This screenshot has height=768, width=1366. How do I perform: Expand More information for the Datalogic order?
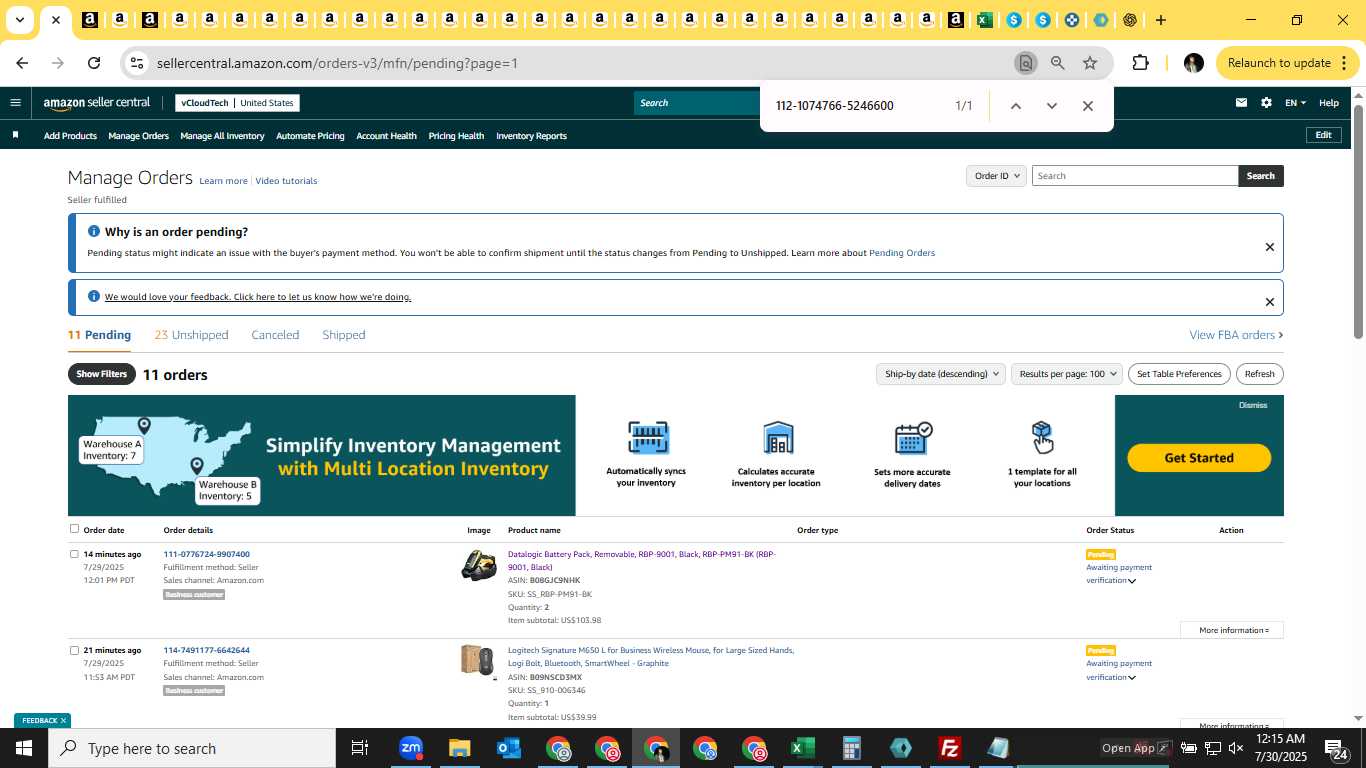1232,630
